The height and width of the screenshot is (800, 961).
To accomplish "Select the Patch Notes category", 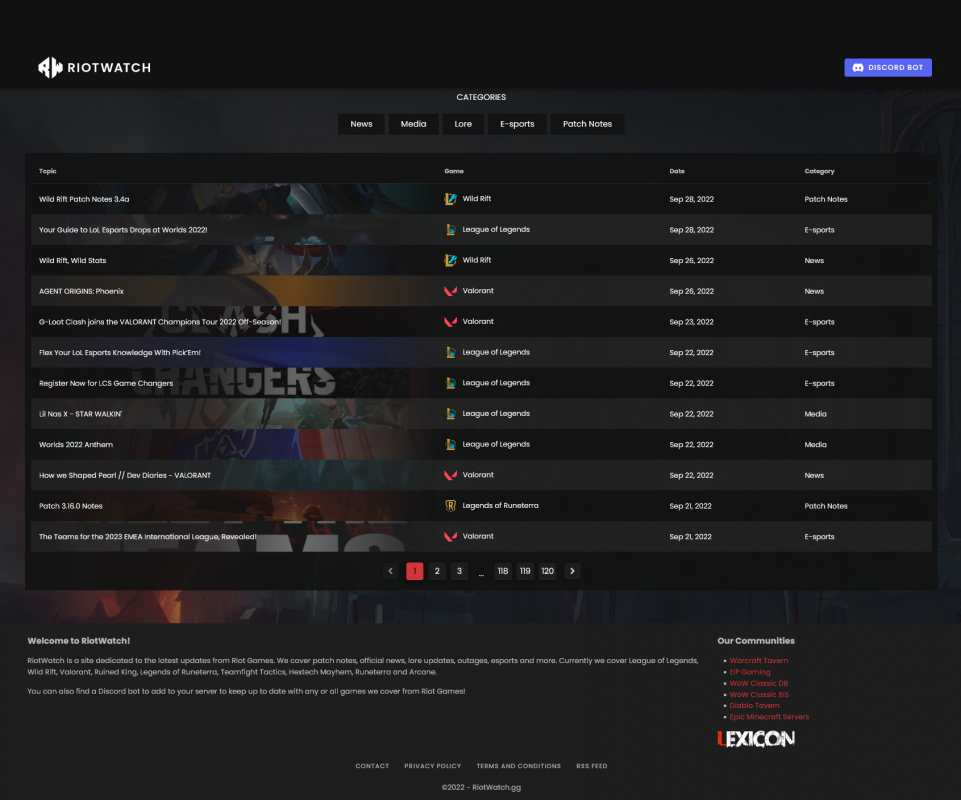I will 587,124.
